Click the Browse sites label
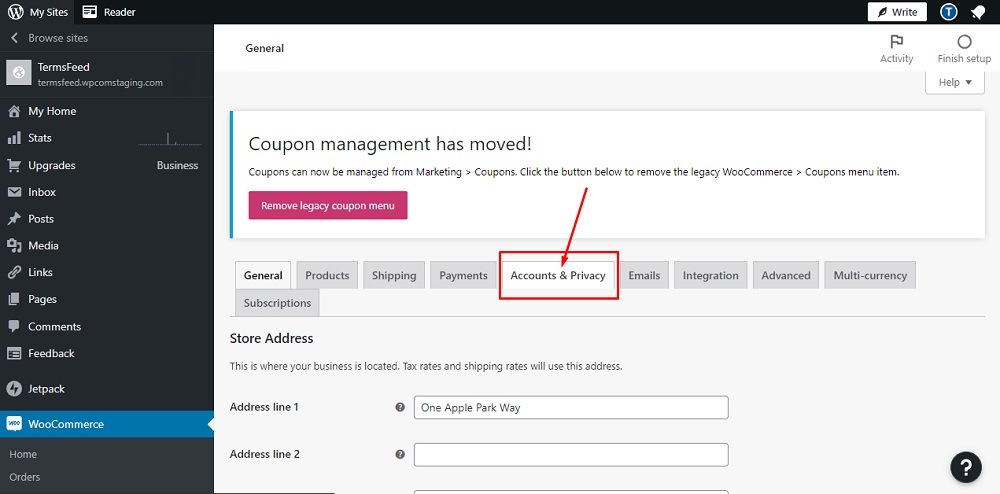Screen dimensions: 1000x494 pos(58,38)
